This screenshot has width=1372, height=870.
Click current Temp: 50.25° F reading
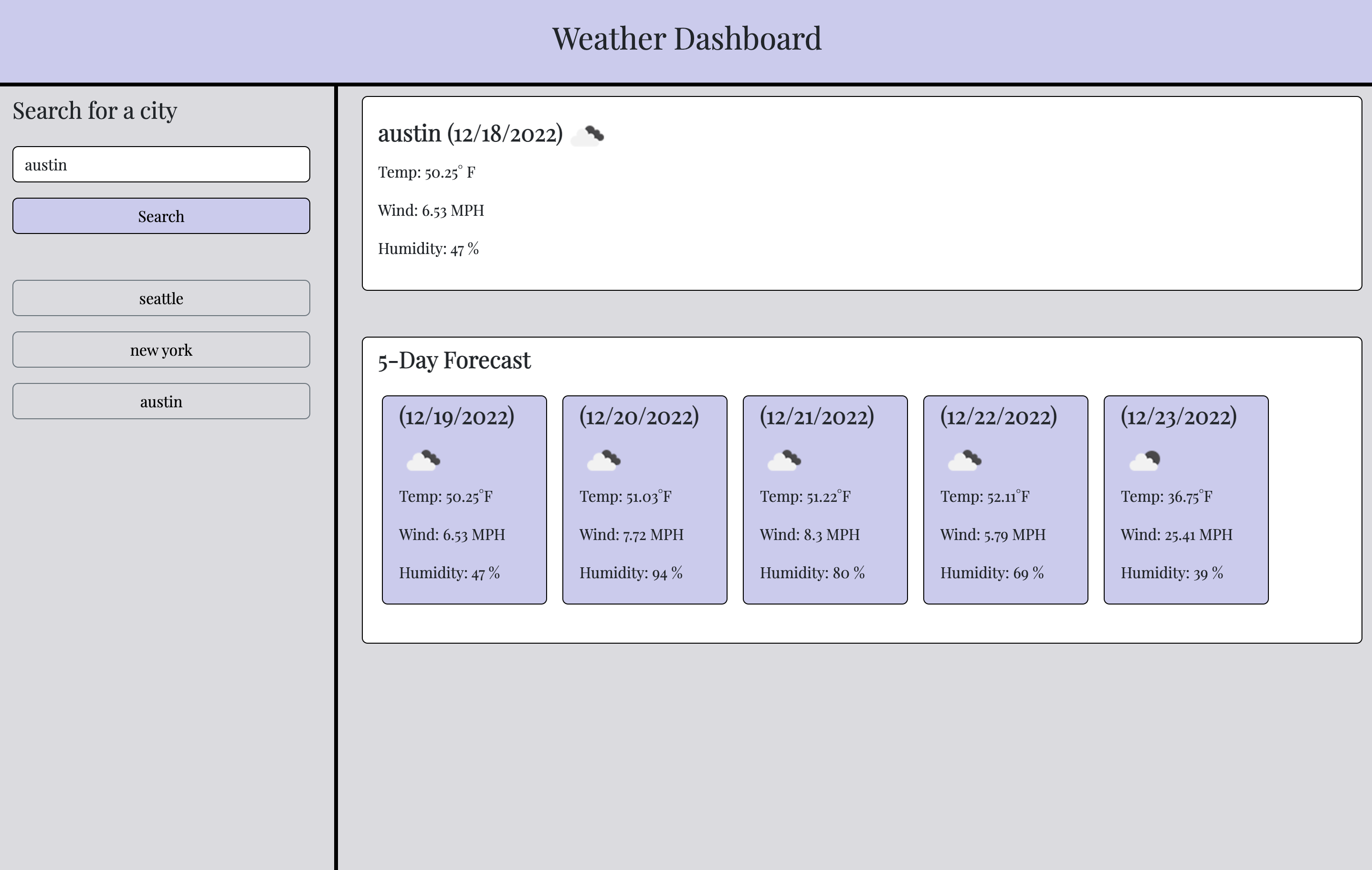tap(426, 172)
